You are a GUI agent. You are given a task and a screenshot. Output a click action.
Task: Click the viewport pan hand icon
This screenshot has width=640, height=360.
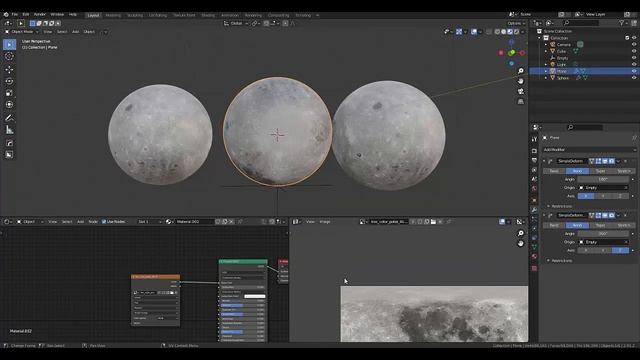521,81
